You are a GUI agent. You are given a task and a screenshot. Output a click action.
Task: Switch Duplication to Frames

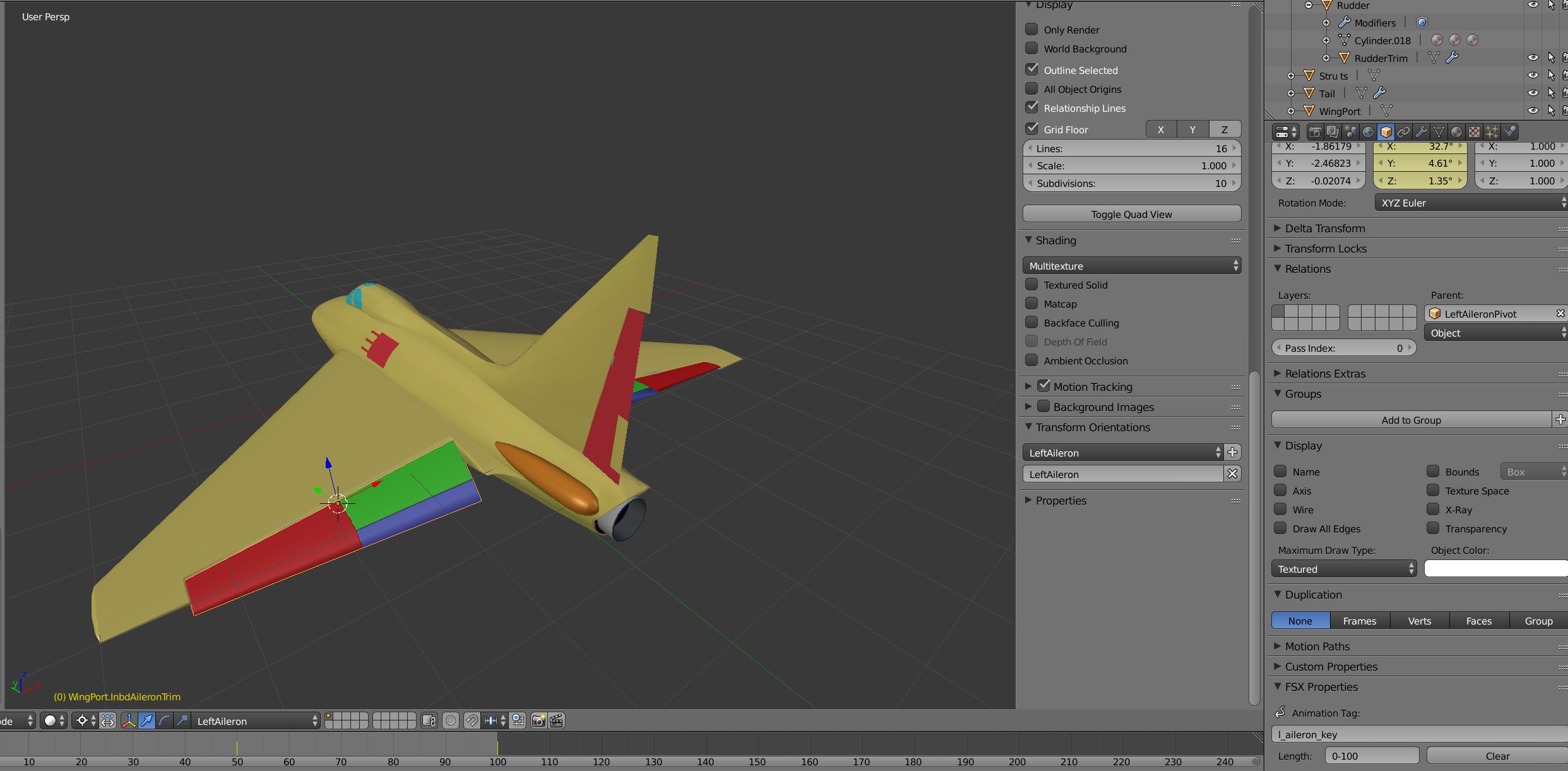pos(1360,621)
